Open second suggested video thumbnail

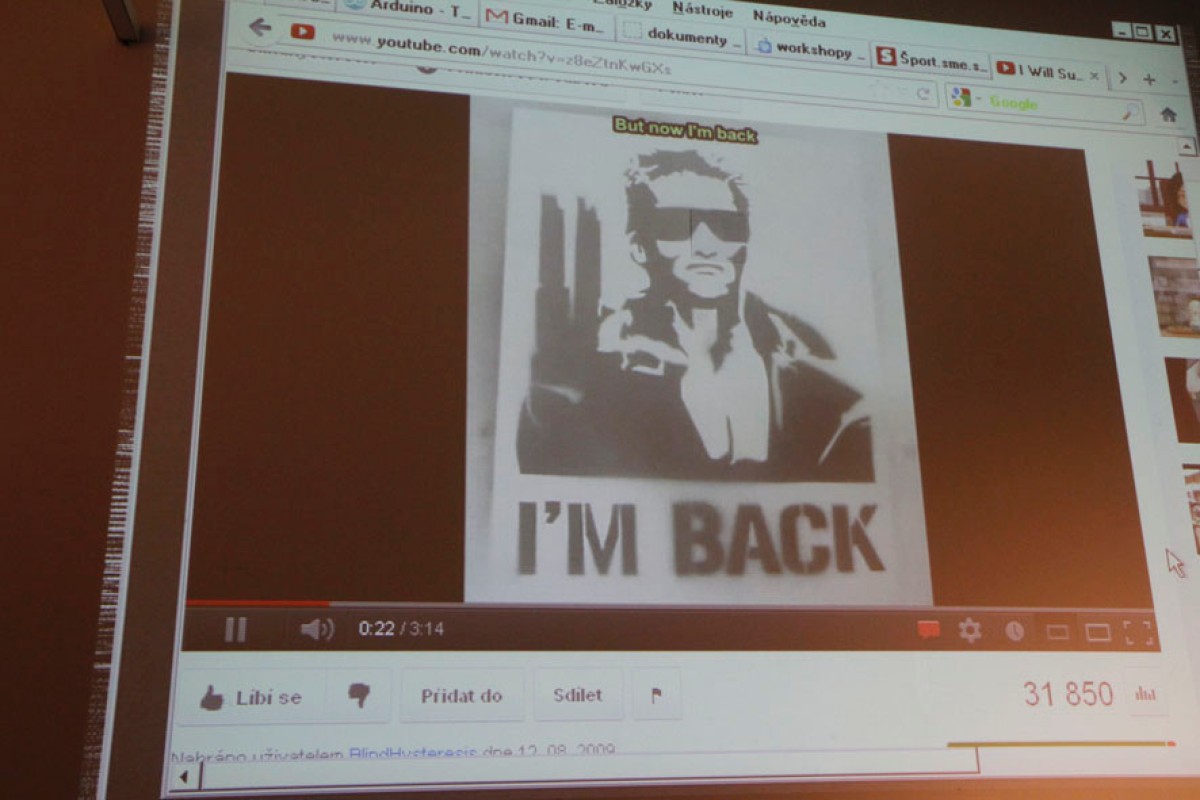[x=1174, y=296]
